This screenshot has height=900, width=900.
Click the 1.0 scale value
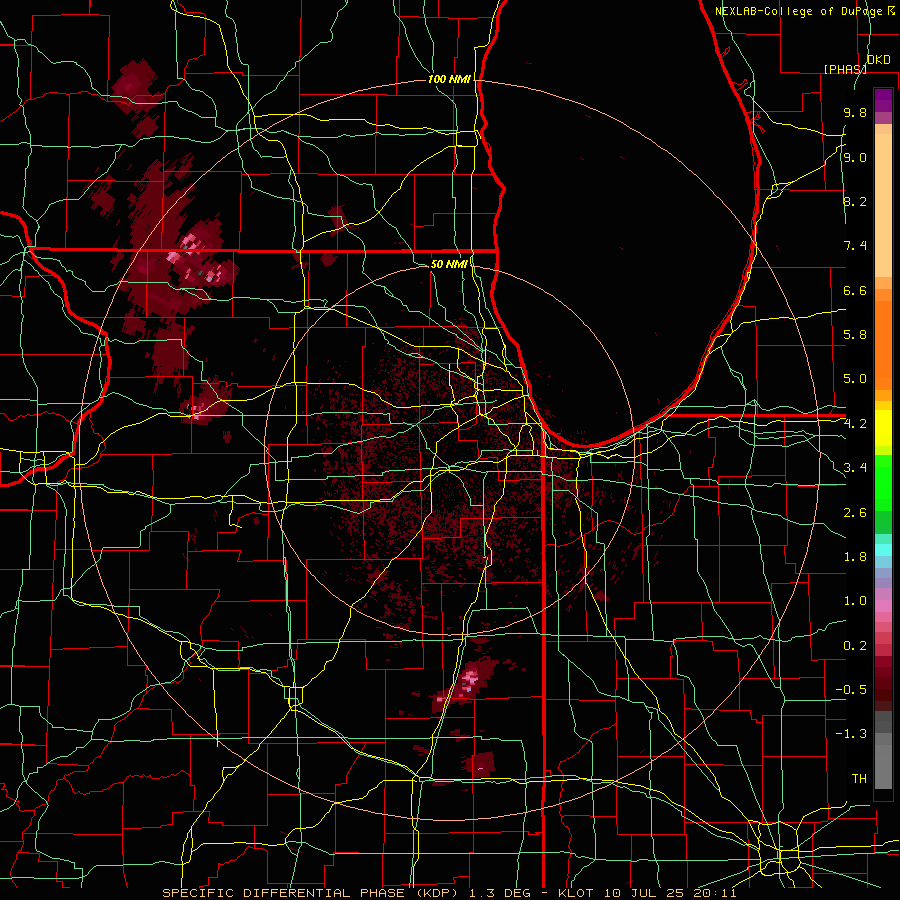855,601
